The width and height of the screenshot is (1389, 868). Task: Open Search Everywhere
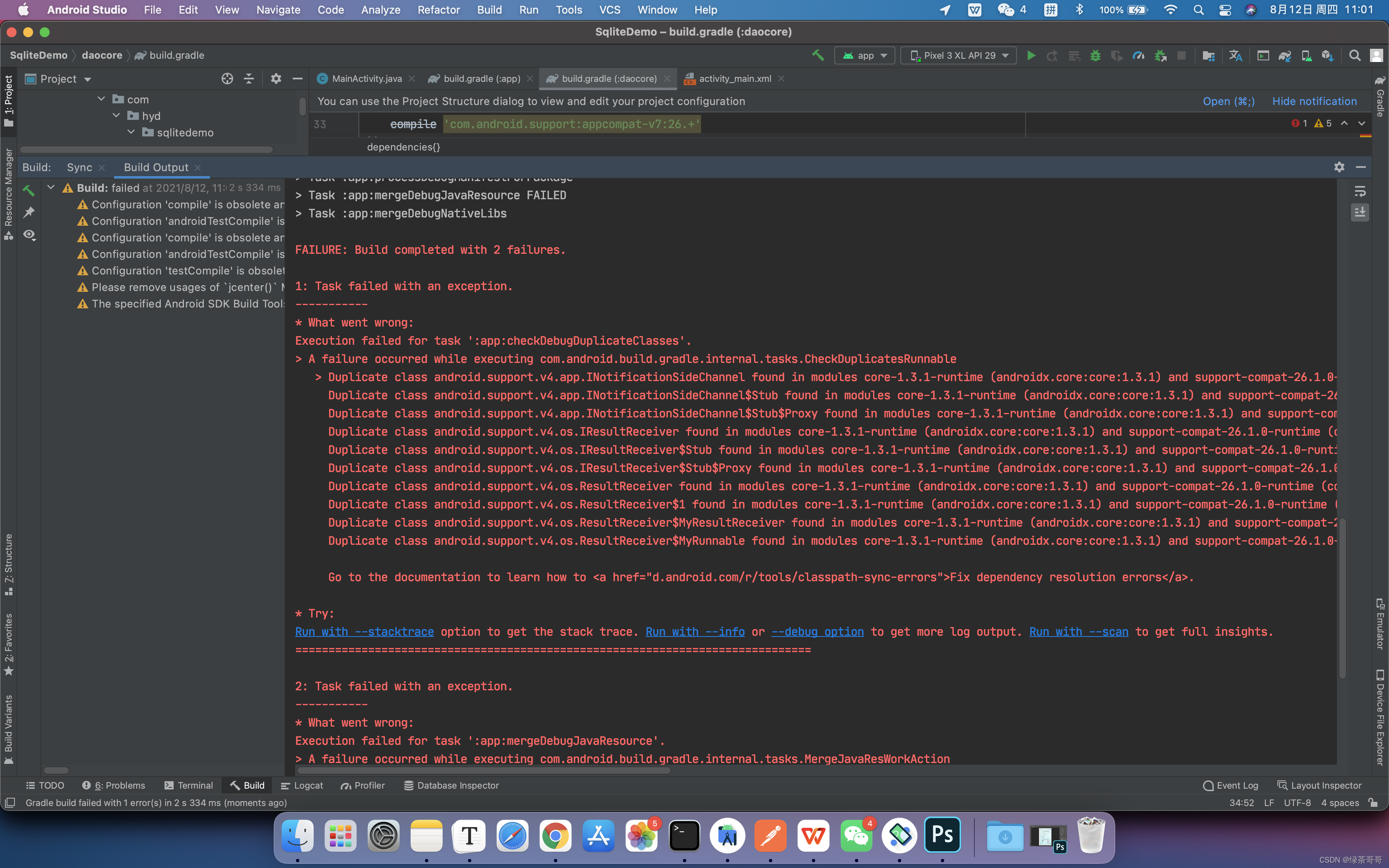[1354, 55]
